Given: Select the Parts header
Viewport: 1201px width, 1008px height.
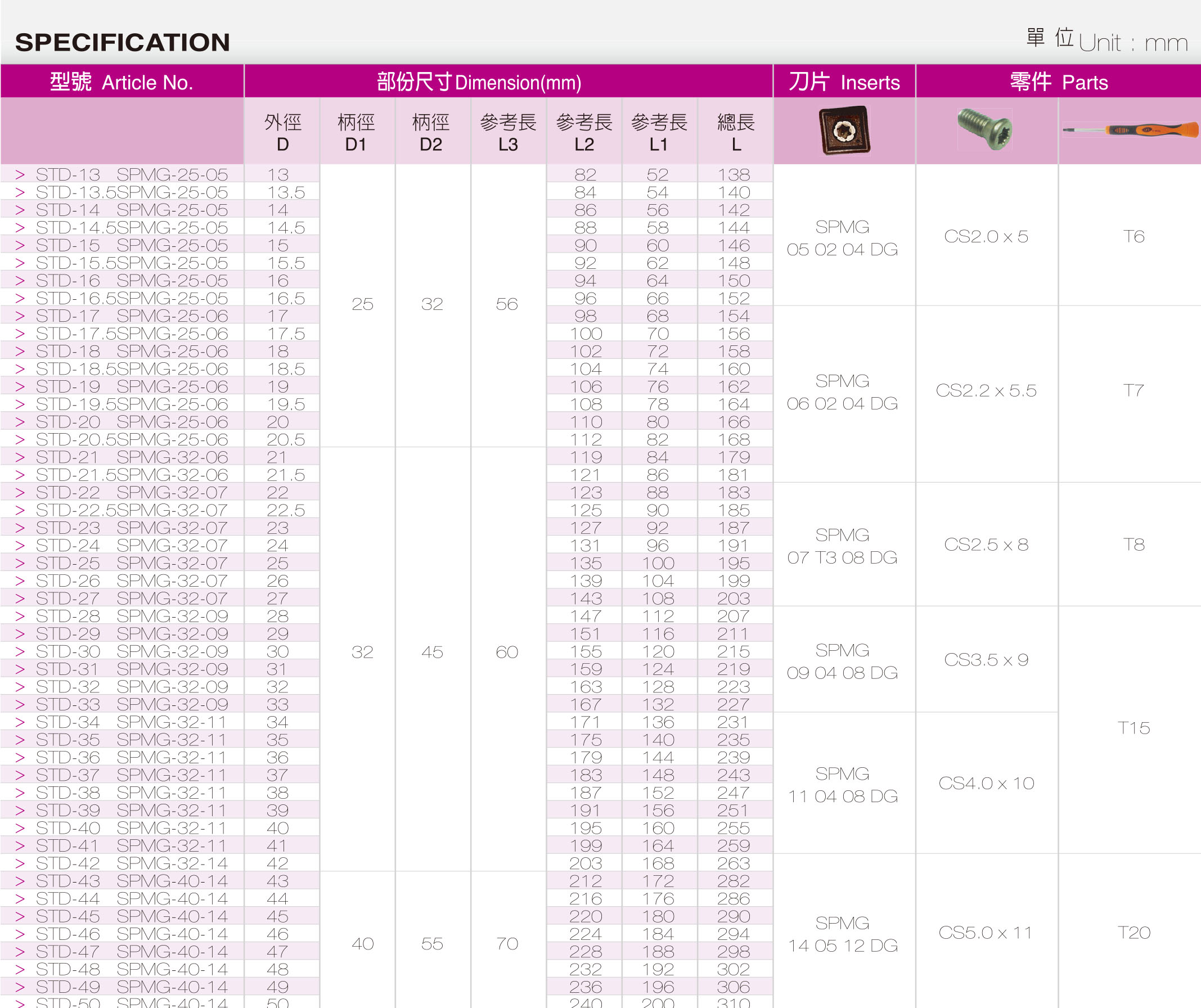Looking at the screenshot, I should (1059, 82).
